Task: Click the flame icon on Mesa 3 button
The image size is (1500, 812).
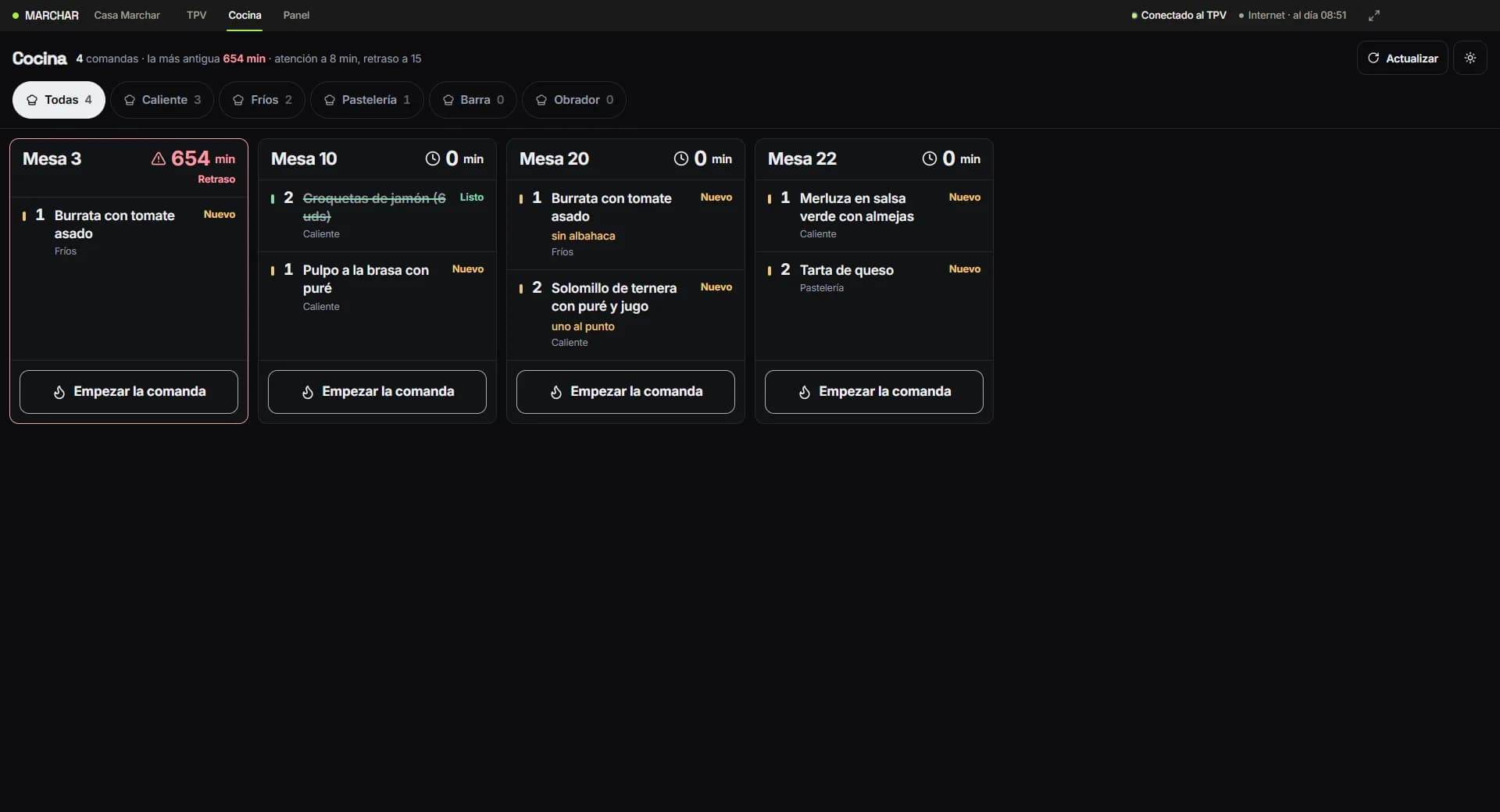Action: coord(59,392)
